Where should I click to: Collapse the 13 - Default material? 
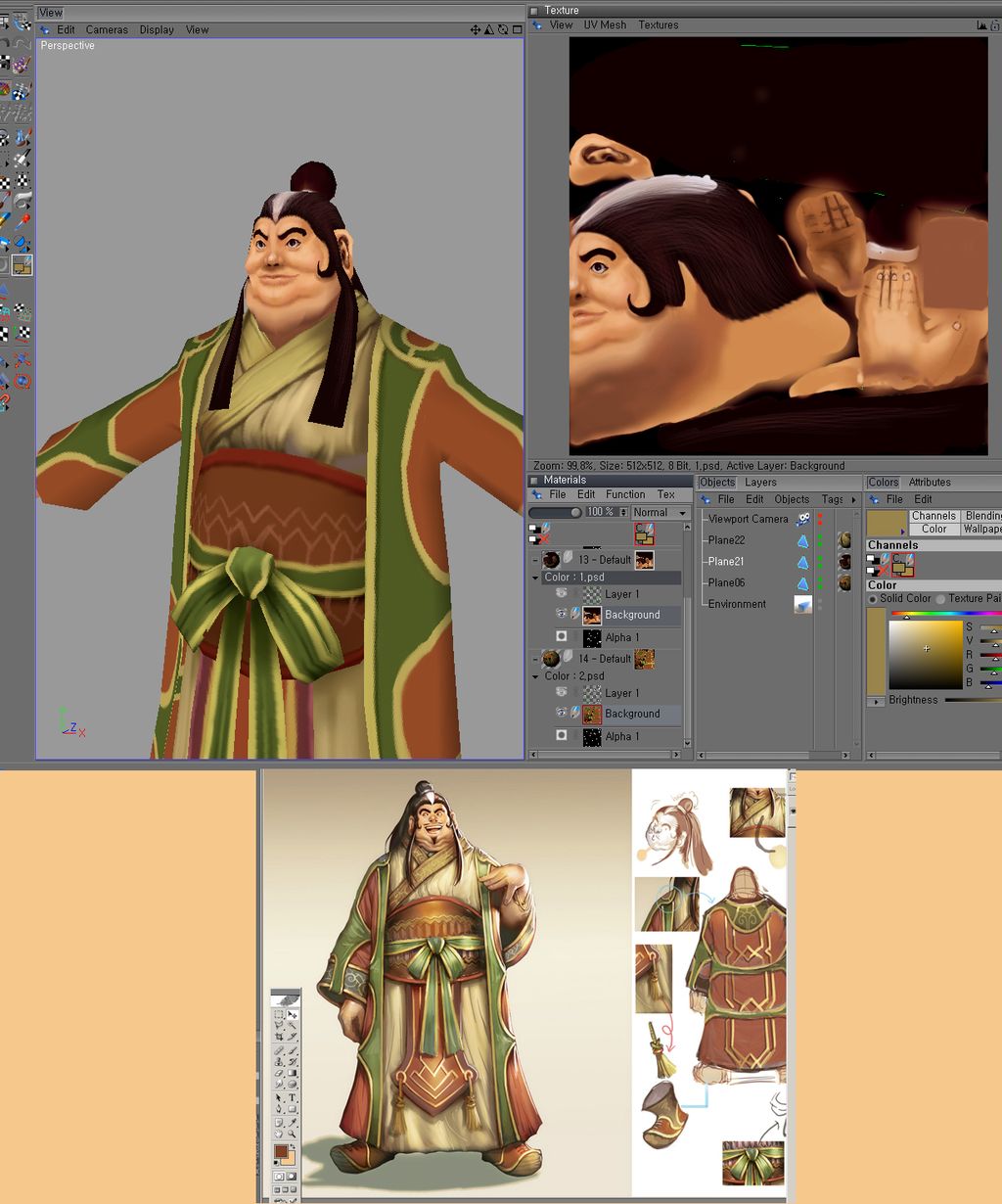[535, 560]
